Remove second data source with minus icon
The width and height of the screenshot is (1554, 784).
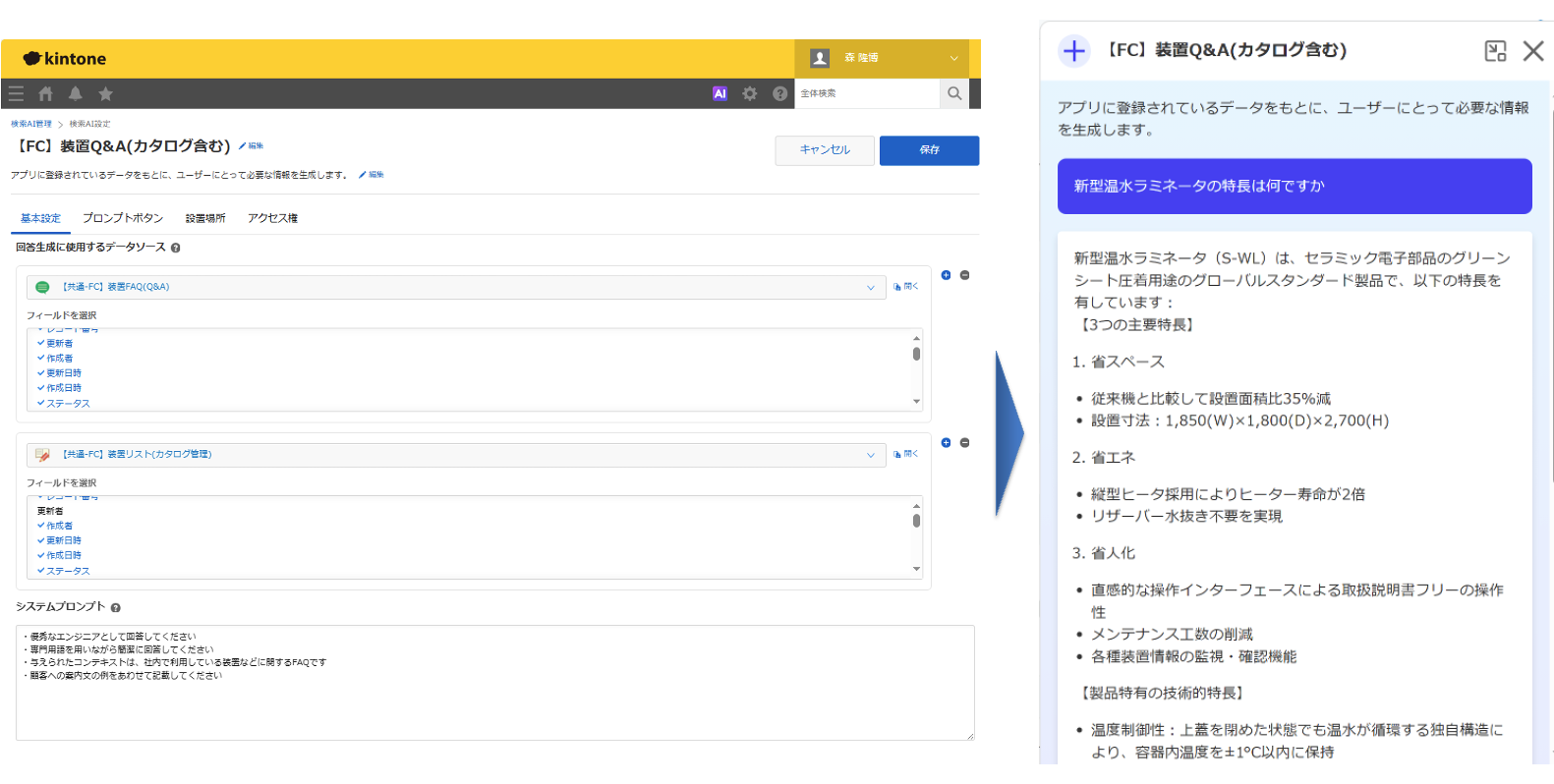(x=964, y=443)
